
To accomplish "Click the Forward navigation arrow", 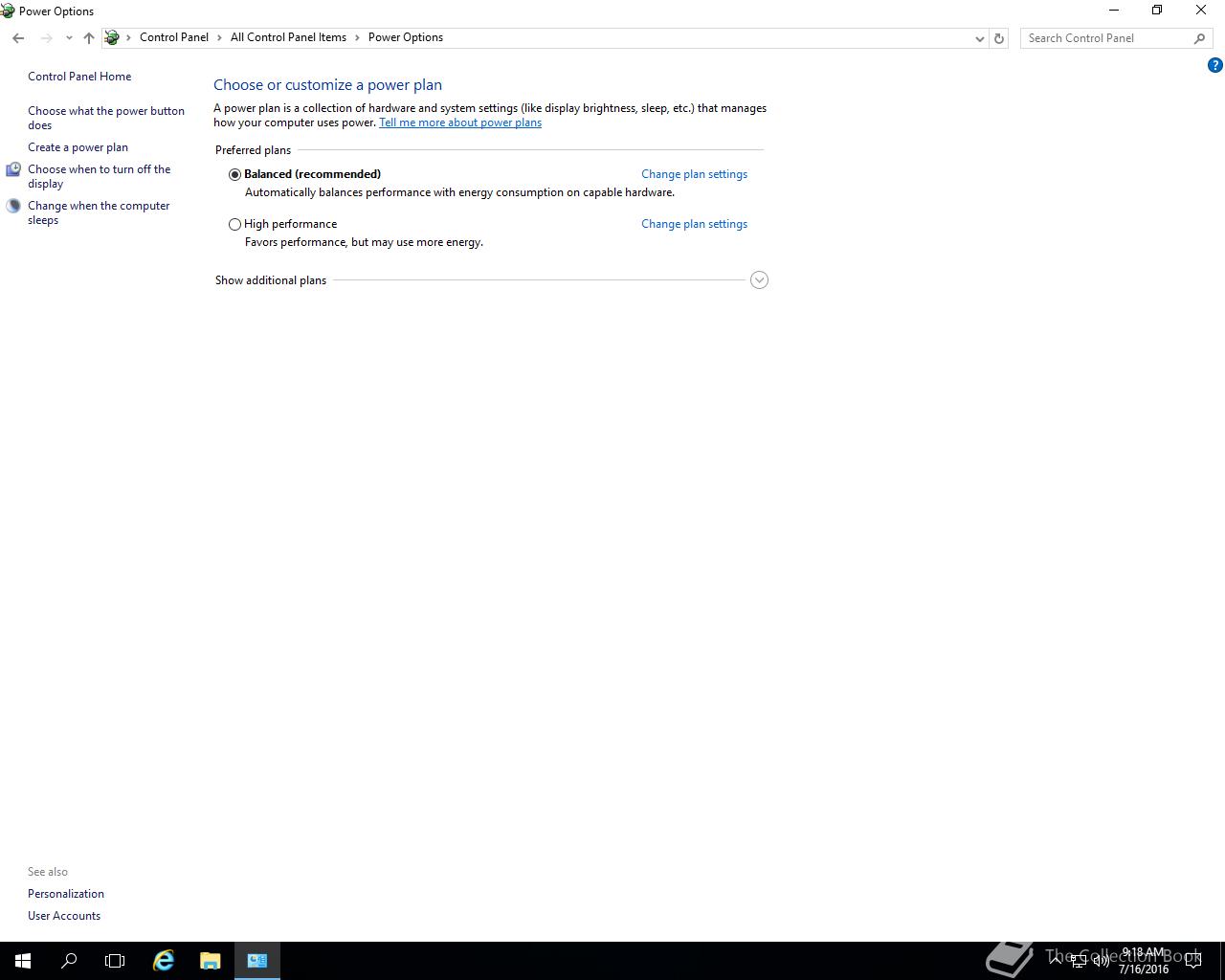I will click(x=46, y=38).
